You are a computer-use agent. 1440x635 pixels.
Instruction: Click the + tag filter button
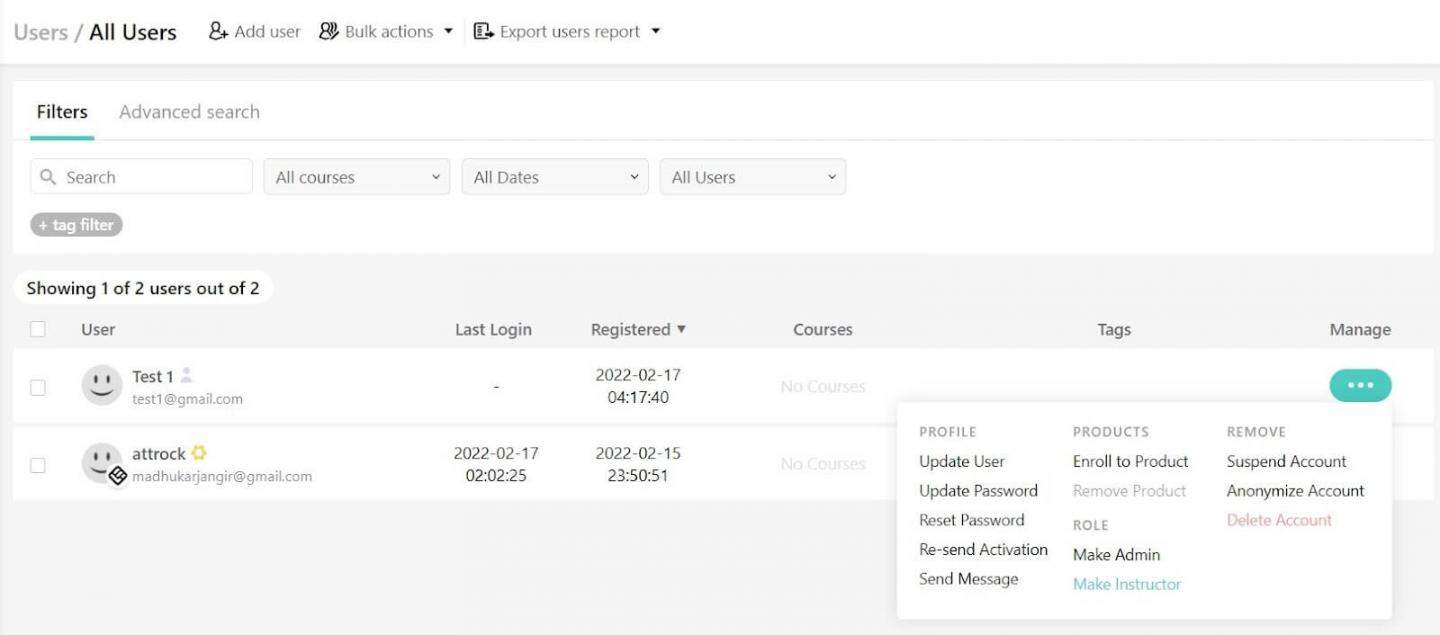pos(76,225)
